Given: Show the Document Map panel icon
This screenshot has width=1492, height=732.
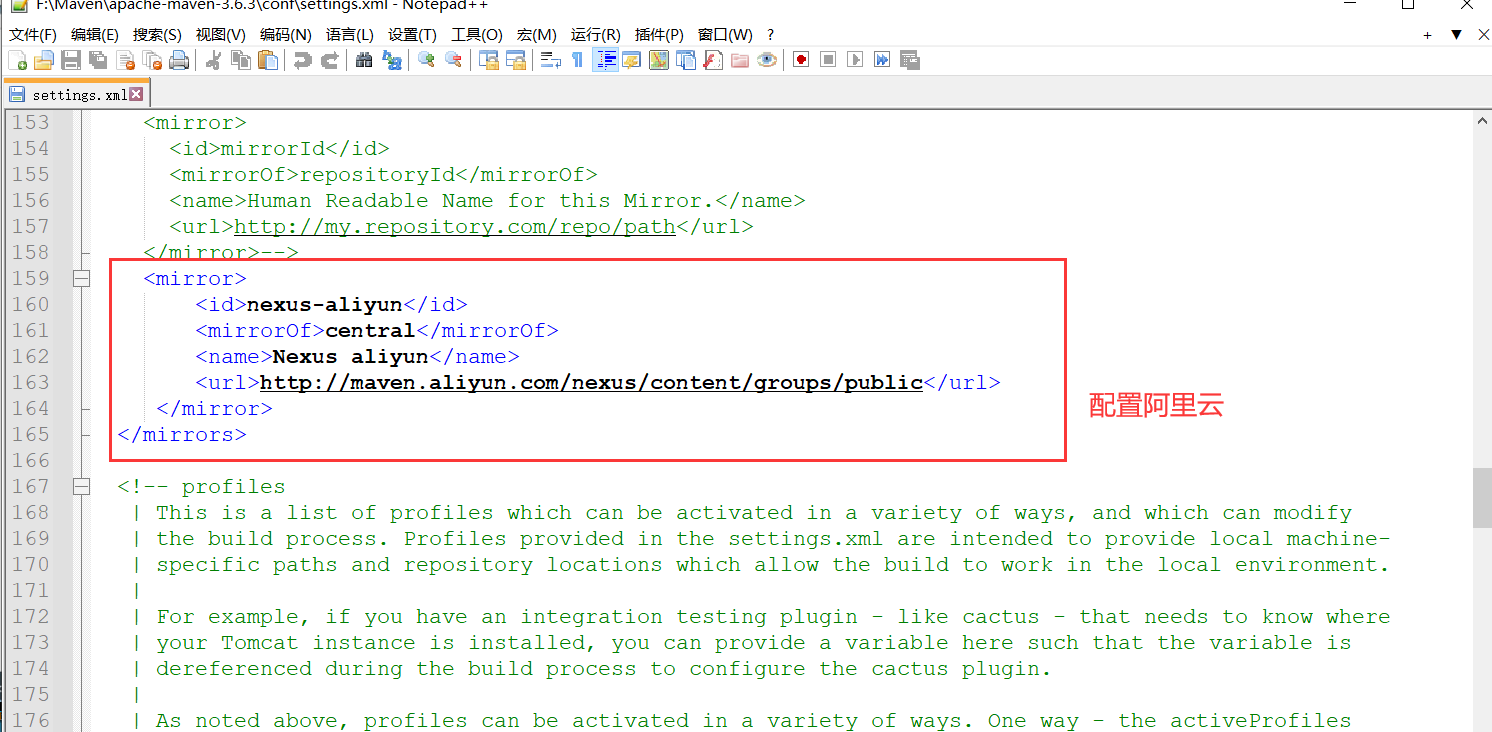Looking at the screenshot, I should click(x=658, y=61).
